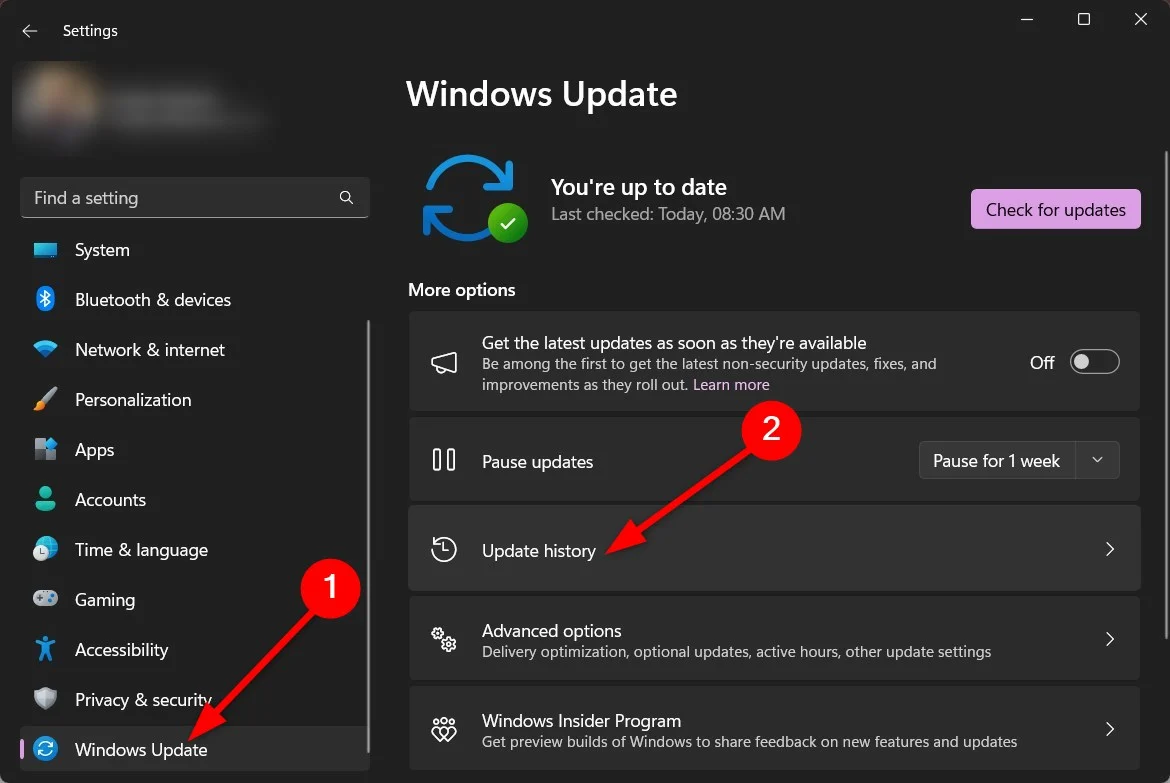
Task: Open Advanced options
Action: 774,639
